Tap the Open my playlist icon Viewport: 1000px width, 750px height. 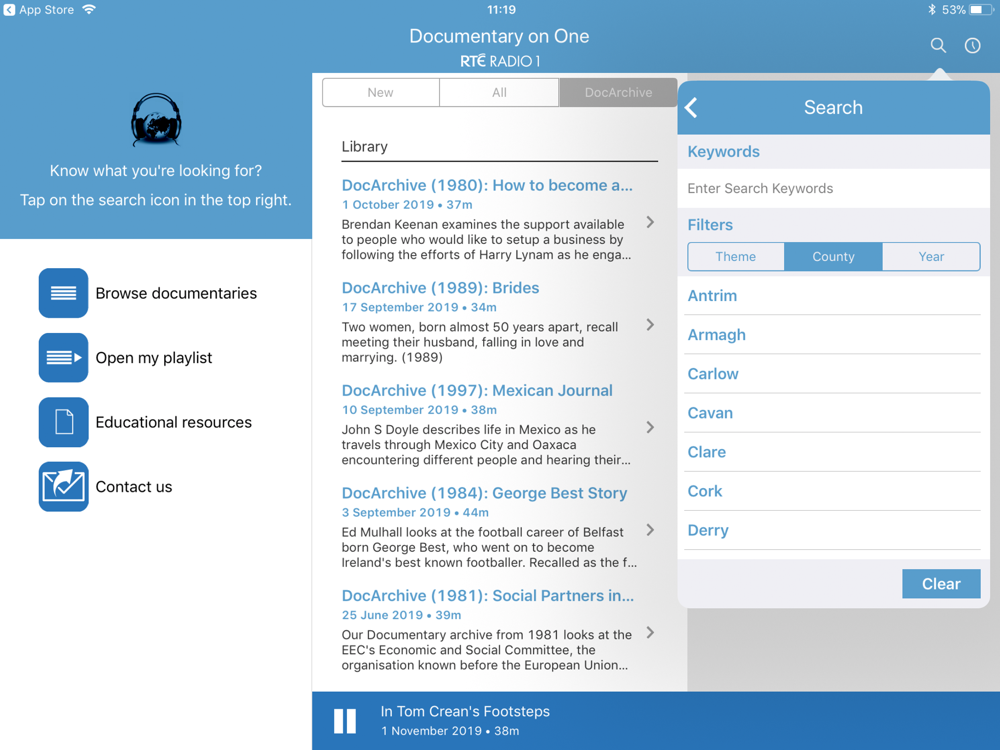coord(63,358)
